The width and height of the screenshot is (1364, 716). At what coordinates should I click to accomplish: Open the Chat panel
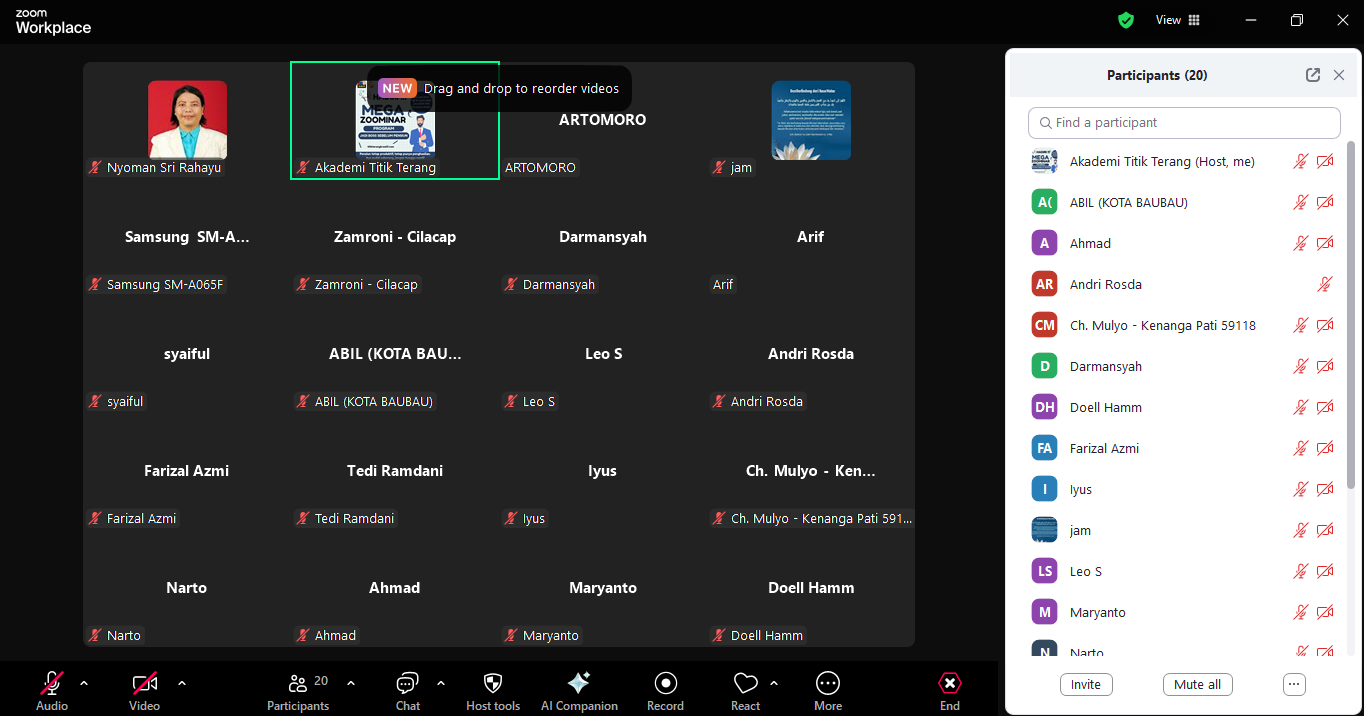[x=407, y=690]
